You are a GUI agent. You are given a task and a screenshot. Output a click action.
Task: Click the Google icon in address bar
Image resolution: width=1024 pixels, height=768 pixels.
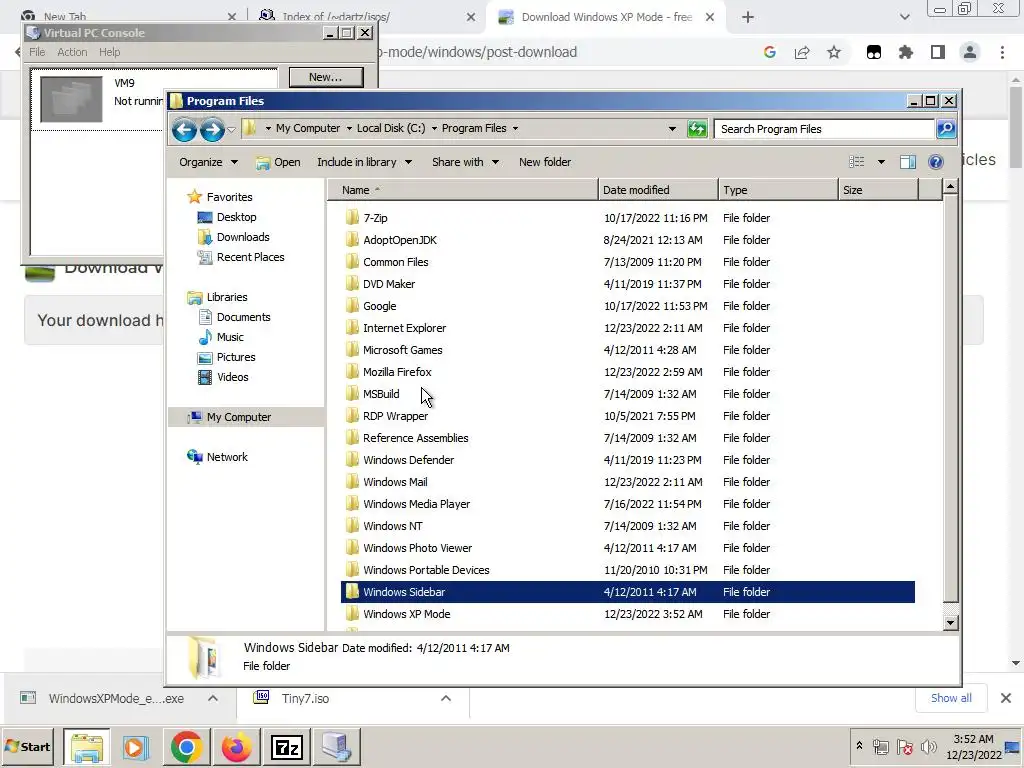(770, 52)
